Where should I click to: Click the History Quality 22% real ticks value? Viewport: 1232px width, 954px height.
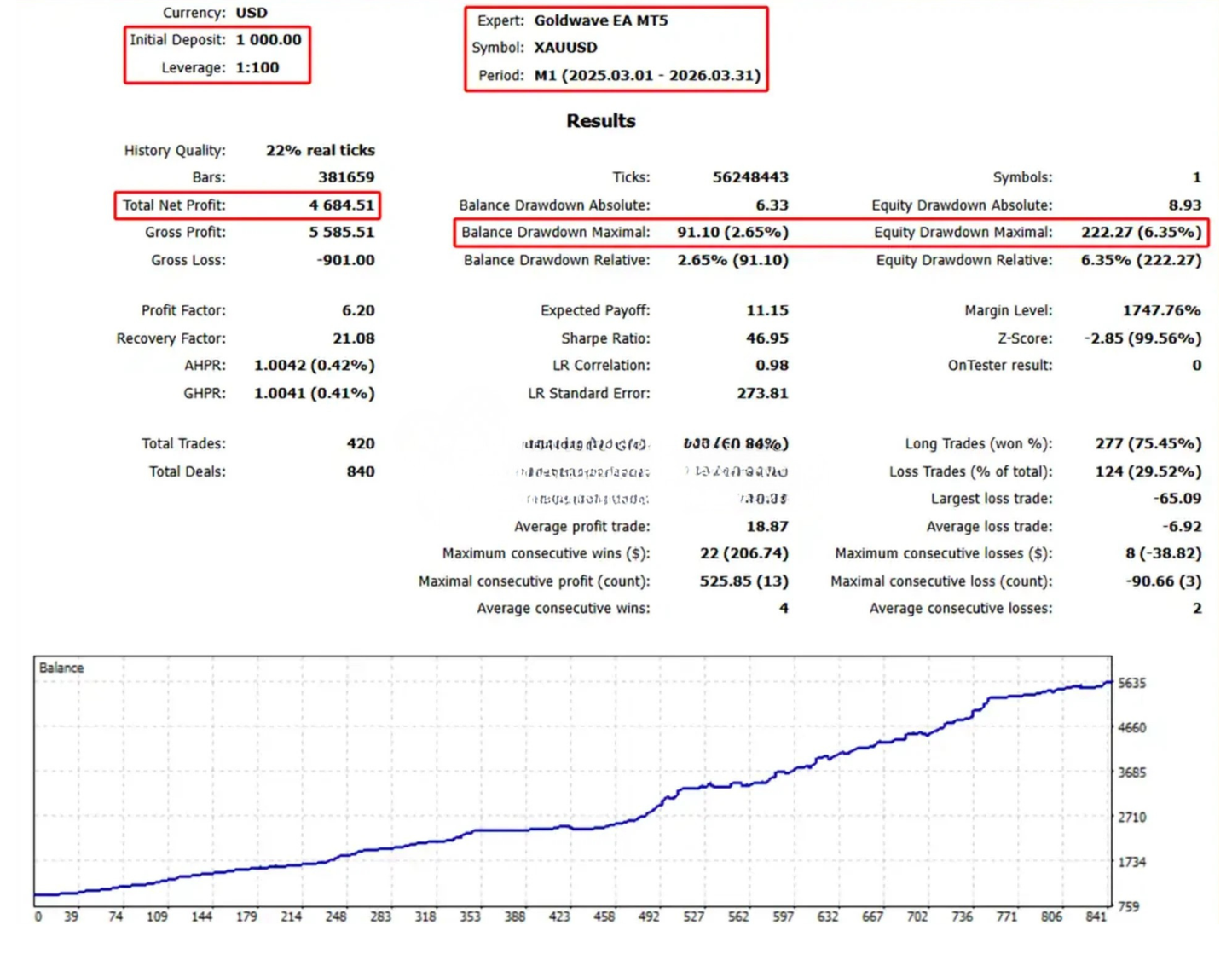pyautogui.click(x=320, y=150)
